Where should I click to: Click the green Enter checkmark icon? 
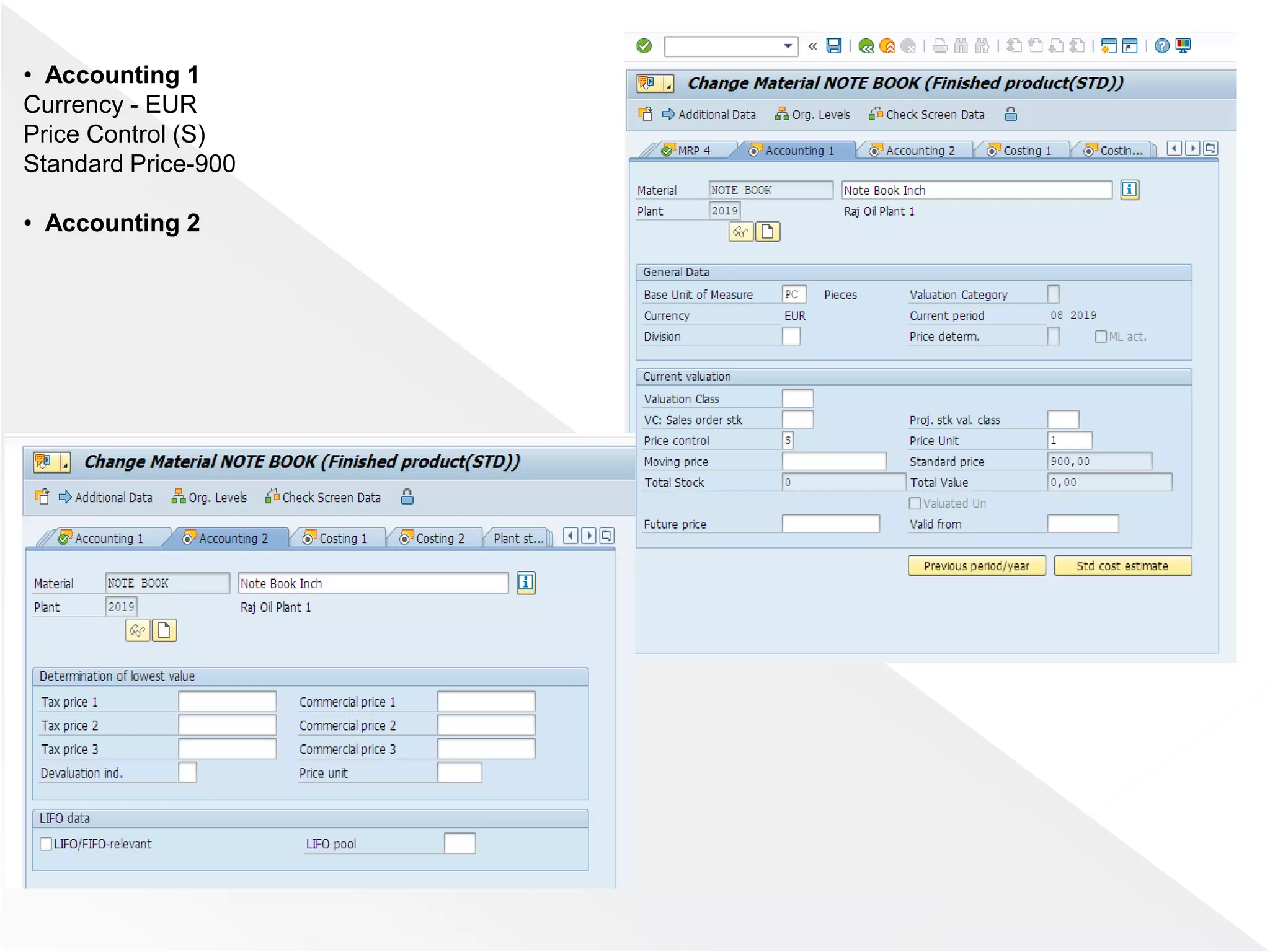[644, 46]
